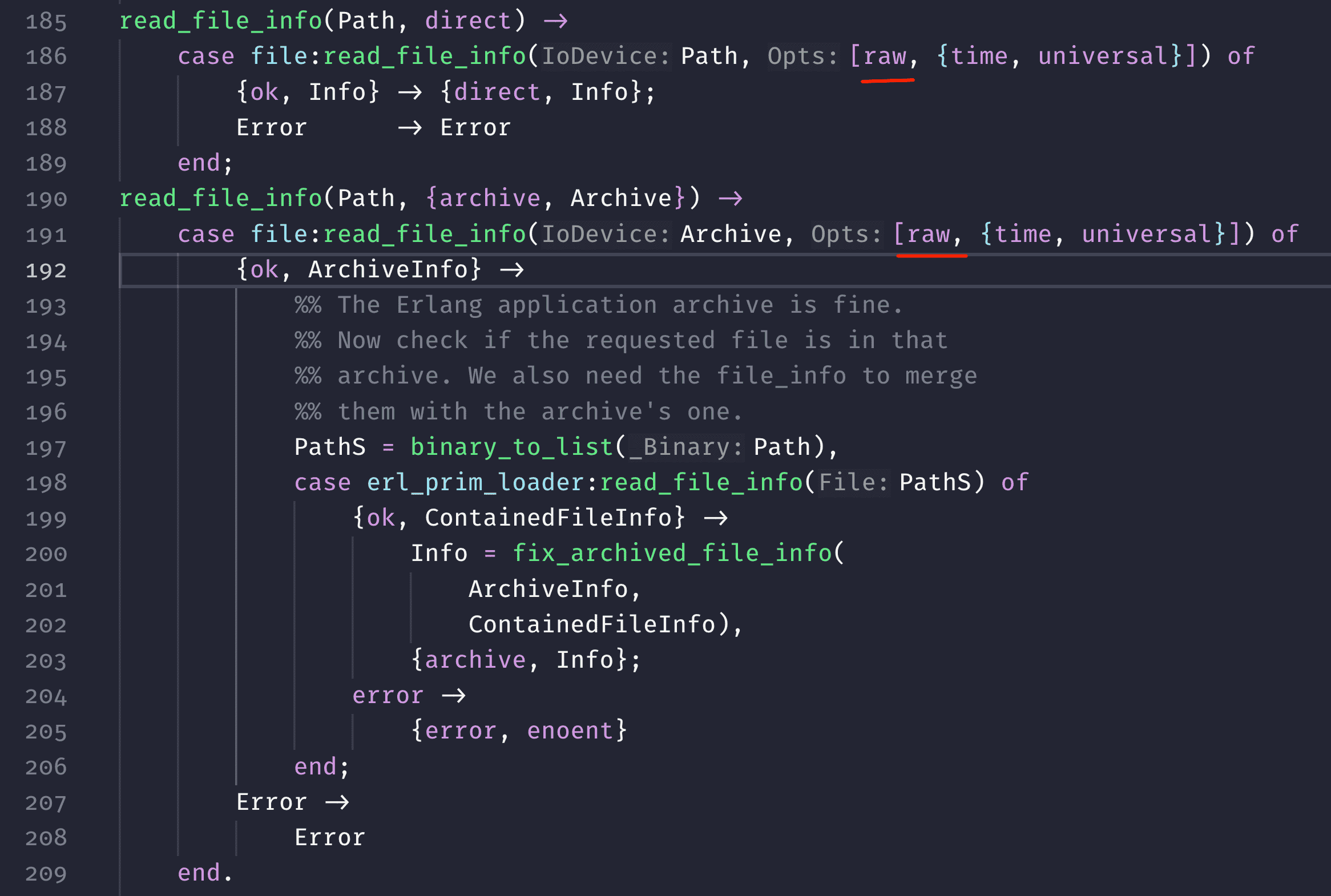Click the PathS variable assignment on line 197
Screen dimensions: 1331x896
[330, 447]
